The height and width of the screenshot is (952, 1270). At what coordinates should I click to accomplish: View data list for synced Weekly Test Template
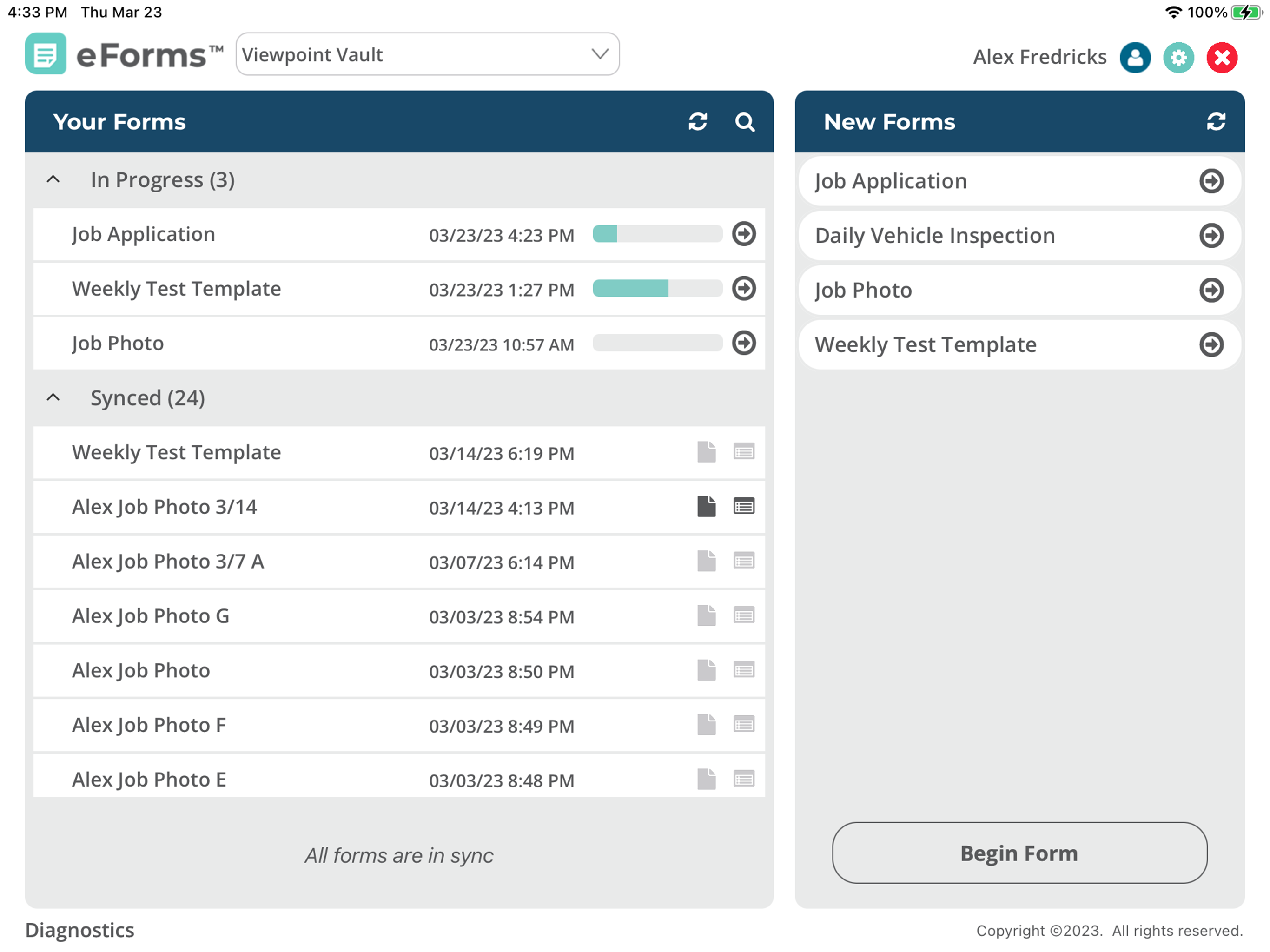point(744,452)
